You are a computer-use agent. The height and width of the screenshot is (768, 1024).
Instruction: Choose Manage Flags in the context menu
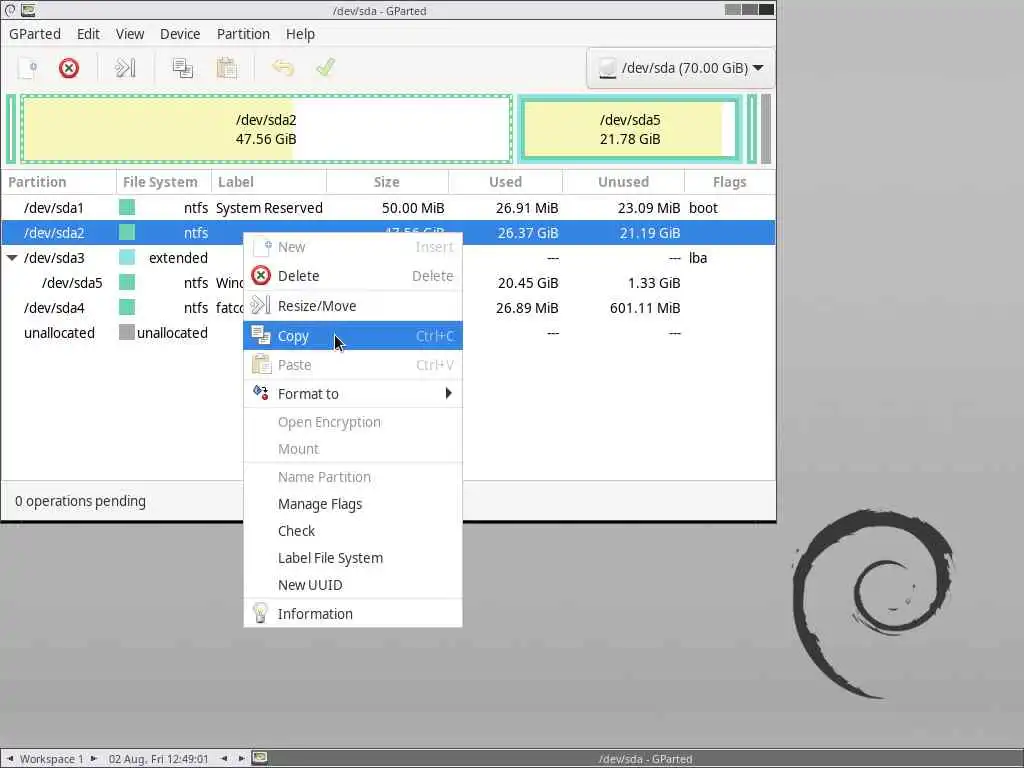[353, 504]
